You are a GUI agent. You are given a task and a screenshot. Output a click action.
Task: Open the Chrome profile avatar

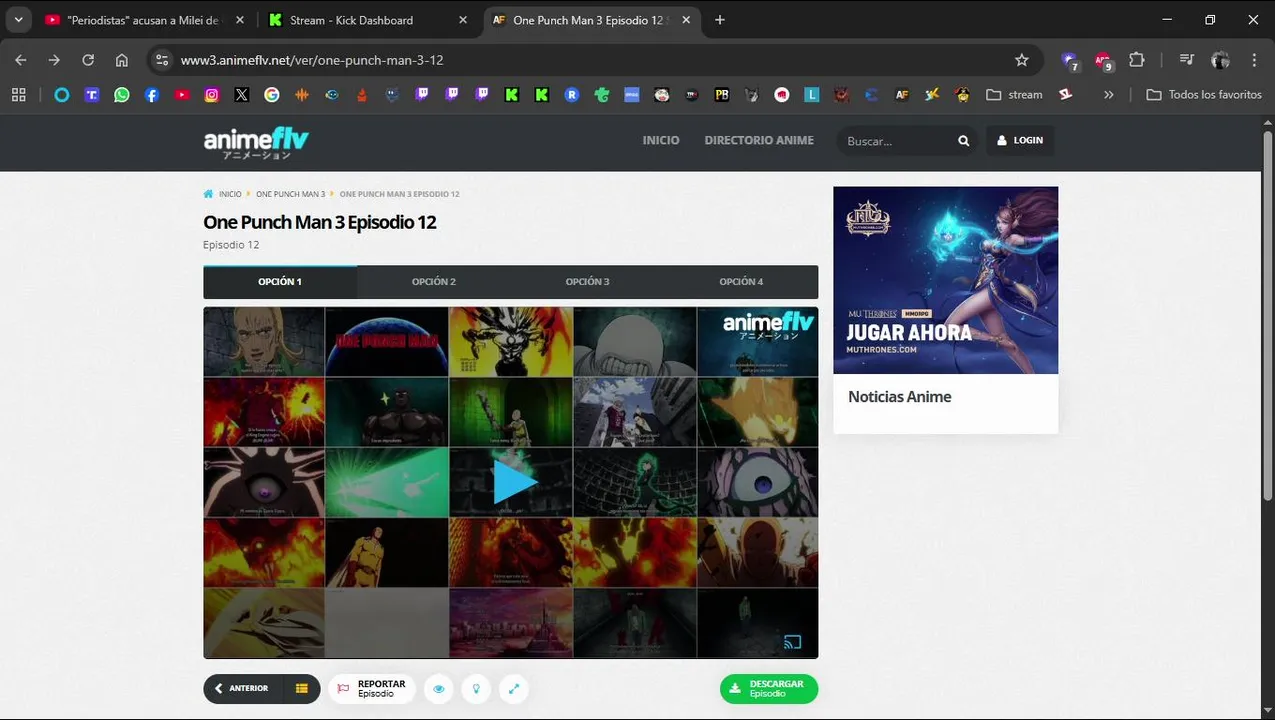(x=1220, y=60)
